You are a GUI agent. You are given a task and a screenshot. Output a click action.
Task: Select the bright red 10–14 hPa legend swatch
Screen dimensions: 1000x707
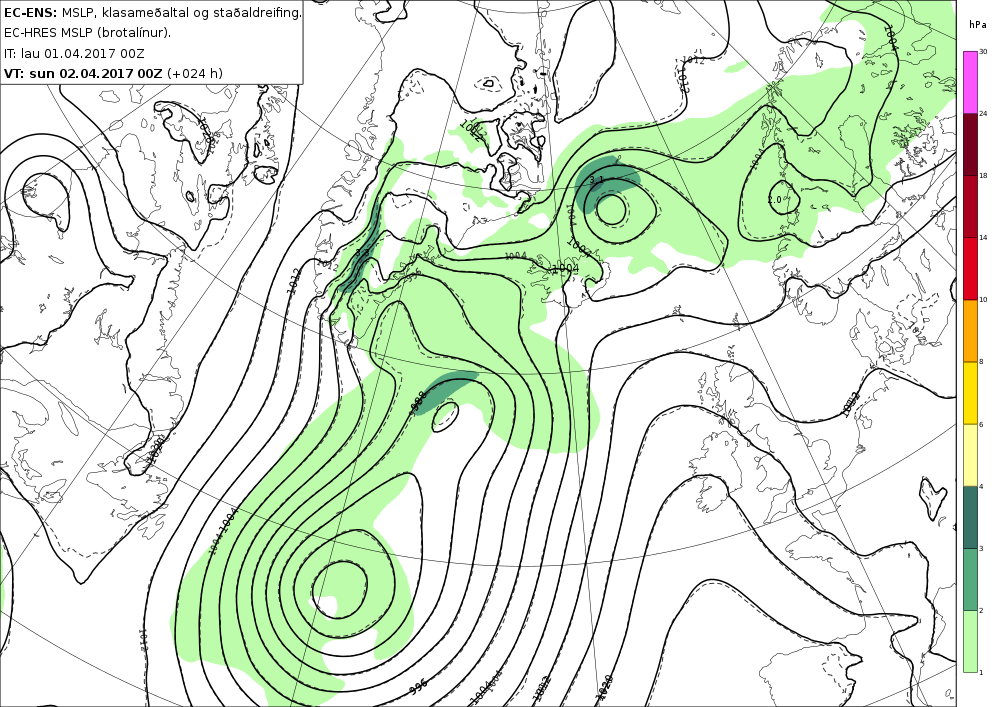click(970, 268)
